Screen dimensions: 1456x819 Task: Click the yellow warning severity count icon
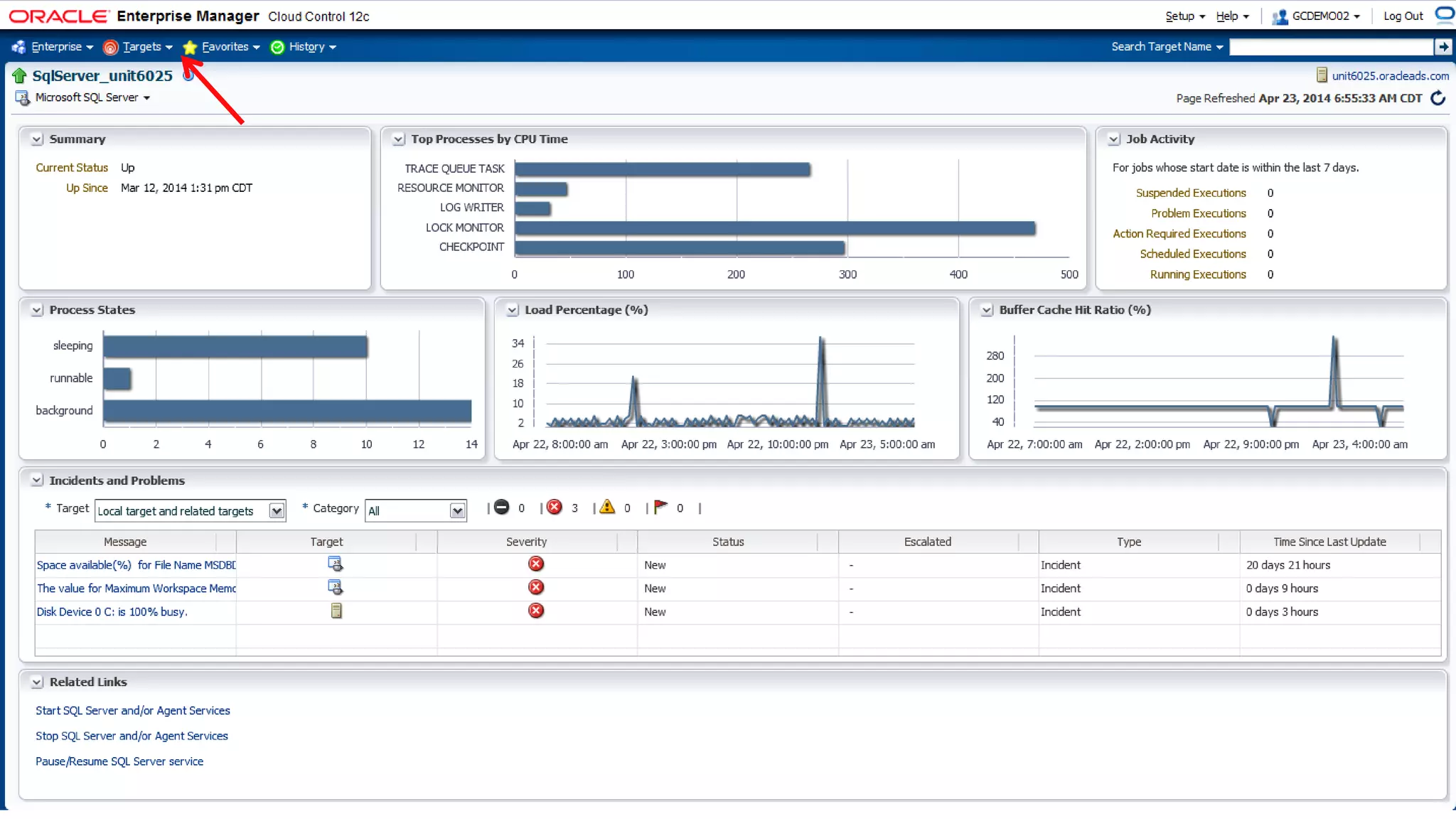(x=606, y=507)
